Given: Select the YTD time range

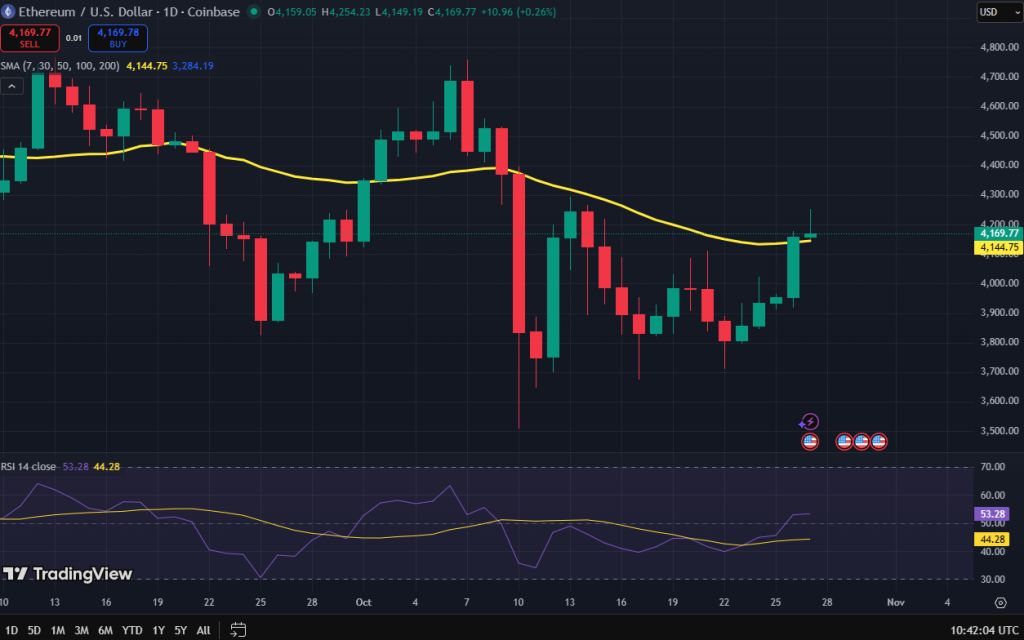Looking at the screenshot, I should [x=132, y=630].
